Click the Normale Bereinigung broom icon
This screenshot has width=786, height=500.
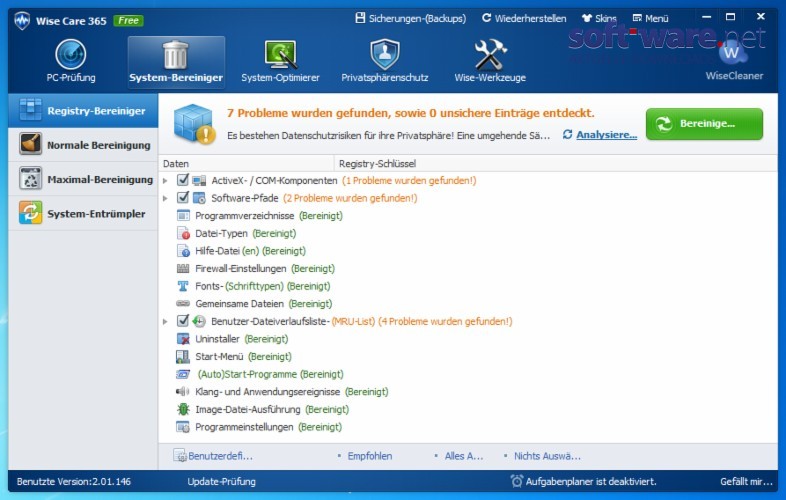(31, 144)
